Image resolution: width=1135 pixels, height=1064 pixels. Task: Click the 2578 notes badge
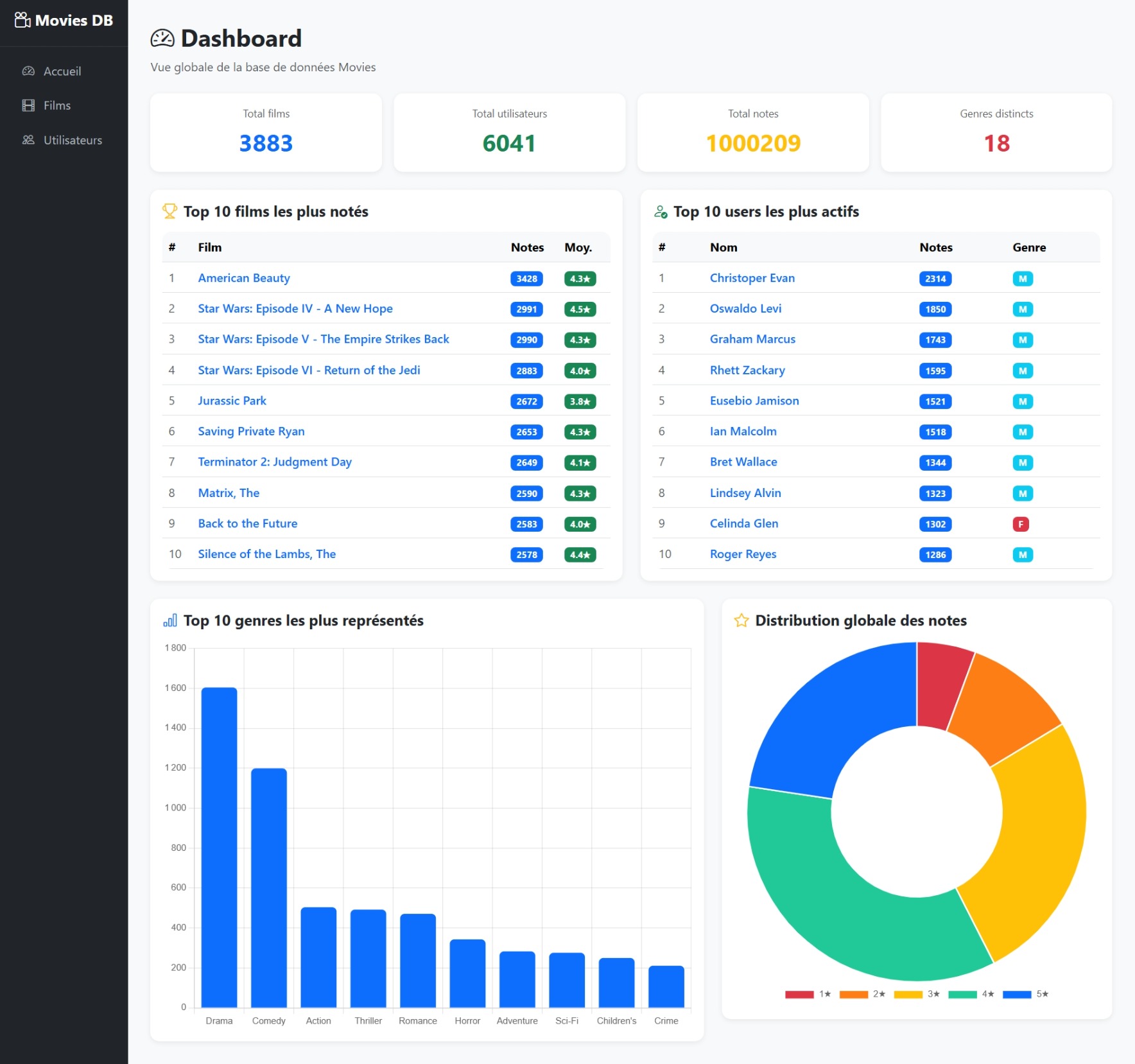526,555
